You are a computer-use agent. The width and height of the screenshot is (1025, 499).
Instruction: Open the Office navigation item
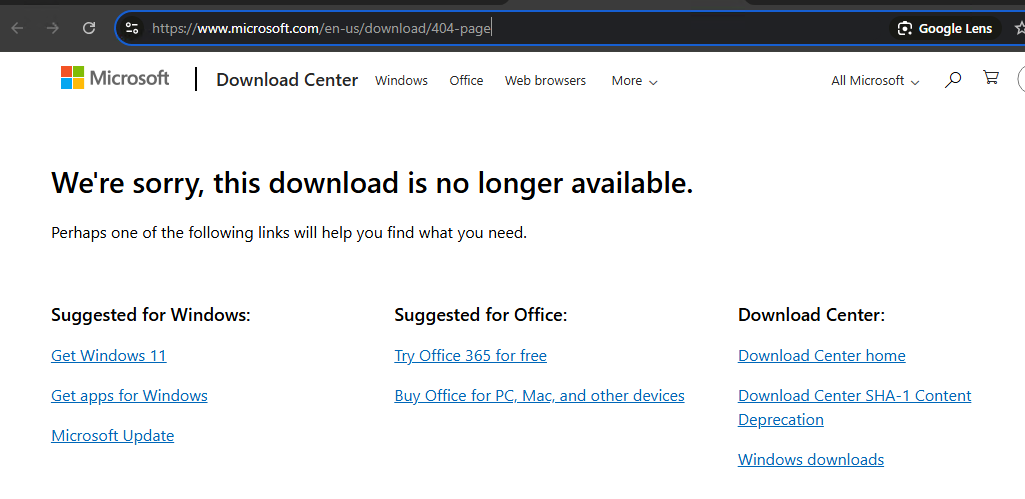[466, 81]
